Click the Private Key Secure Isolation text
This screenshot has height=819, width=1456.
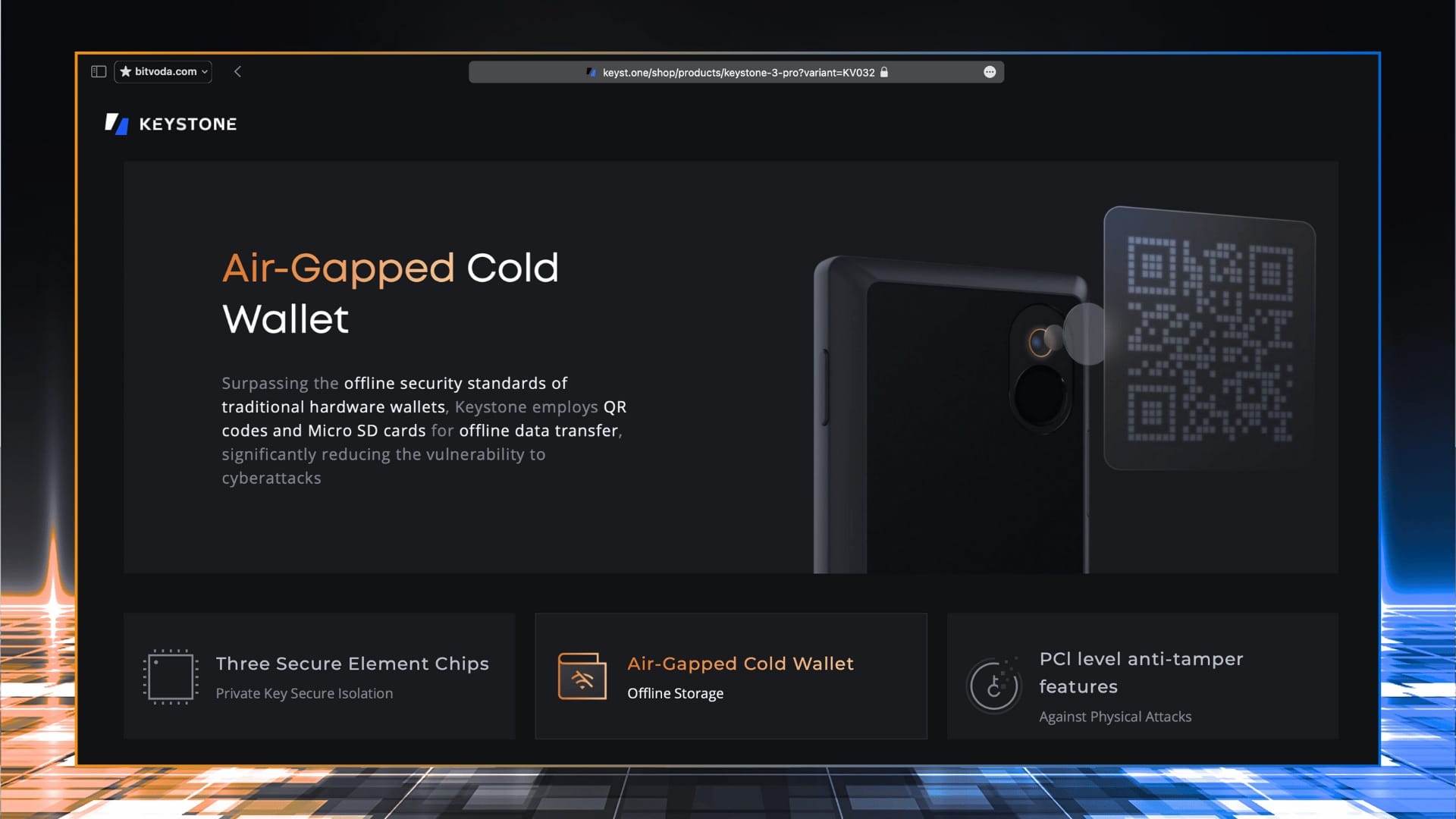tap(304, 693)
